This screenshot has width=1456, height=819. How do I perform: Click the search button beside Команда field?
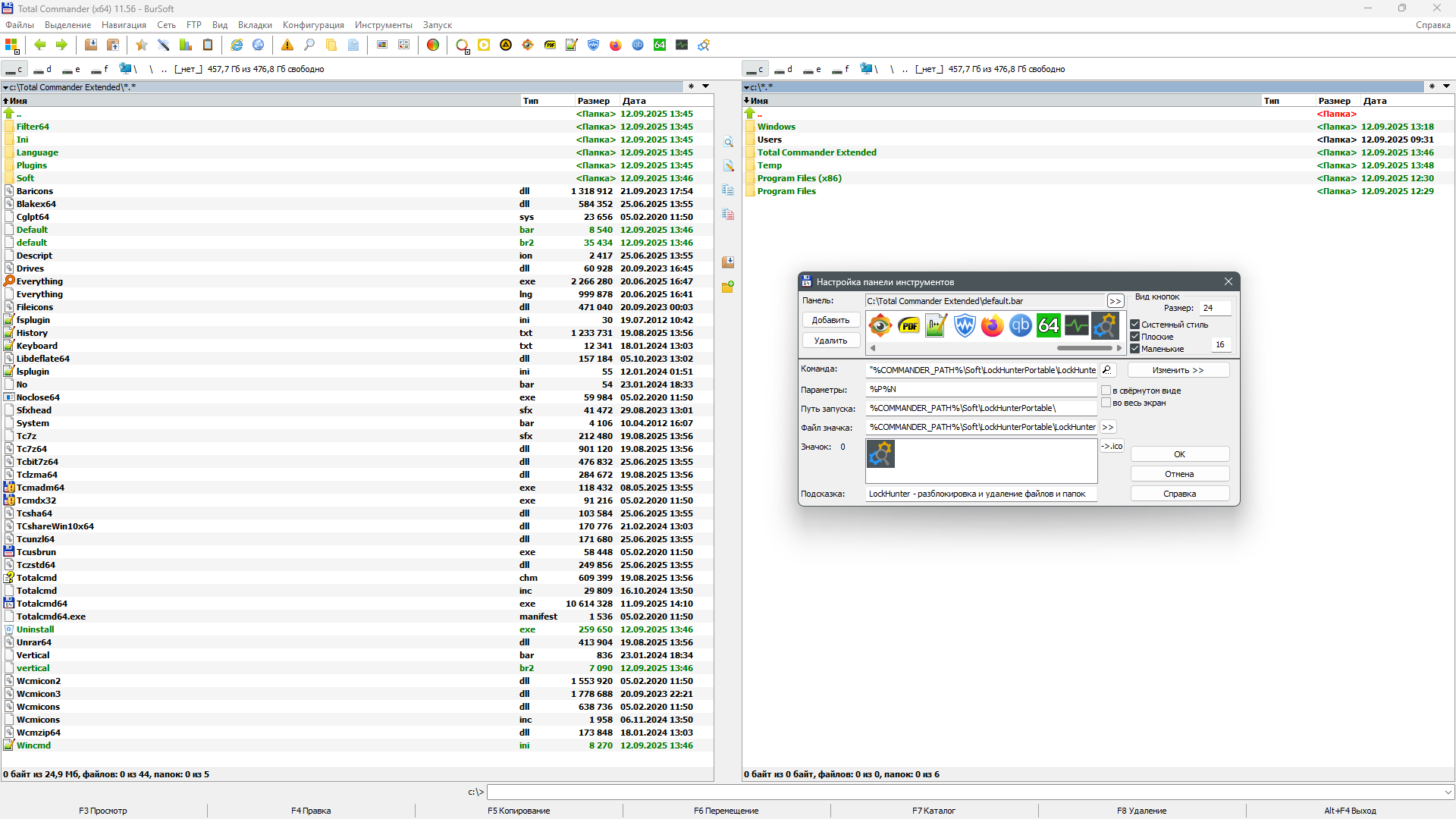pos(1107,370)
